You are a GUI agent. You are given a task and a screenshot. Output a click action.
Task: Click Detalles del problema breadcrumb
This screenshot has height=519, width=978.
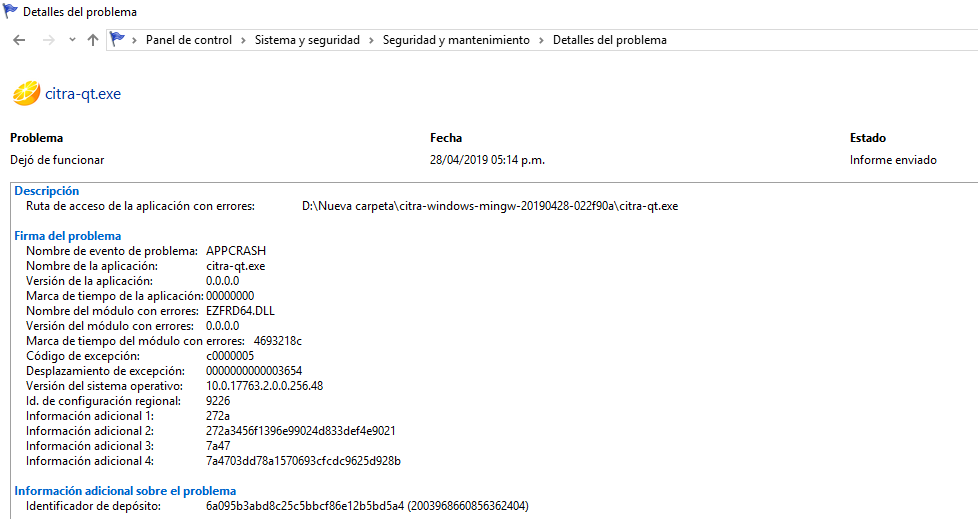tap(609, 40)
